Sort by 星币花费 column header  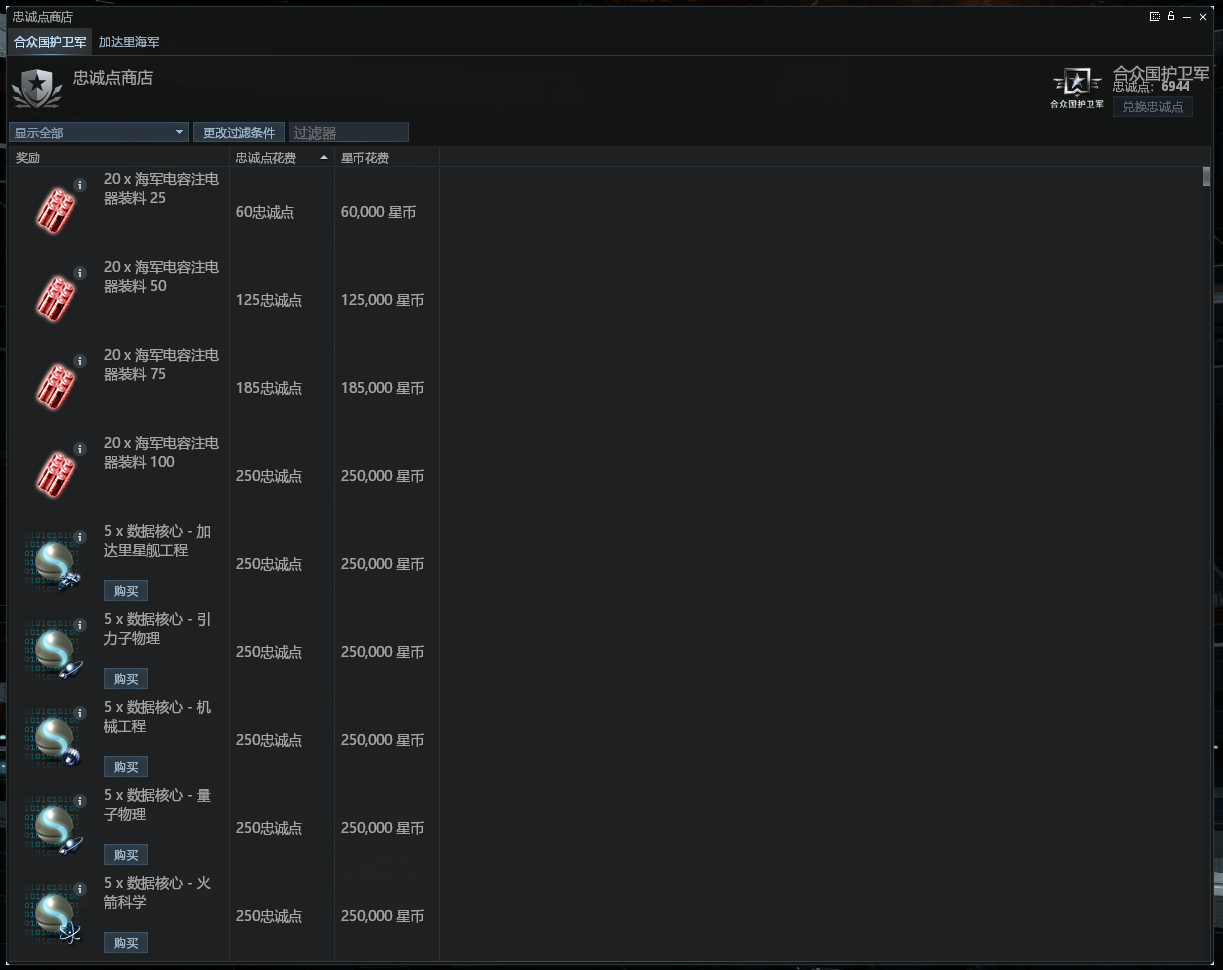pyautogui.click(x=385, y=158)
